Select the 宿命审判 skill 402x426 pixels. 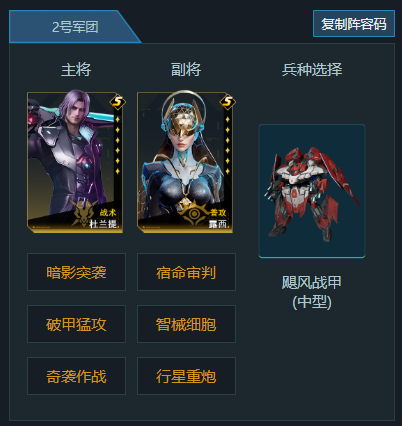(x=186, y=272)
